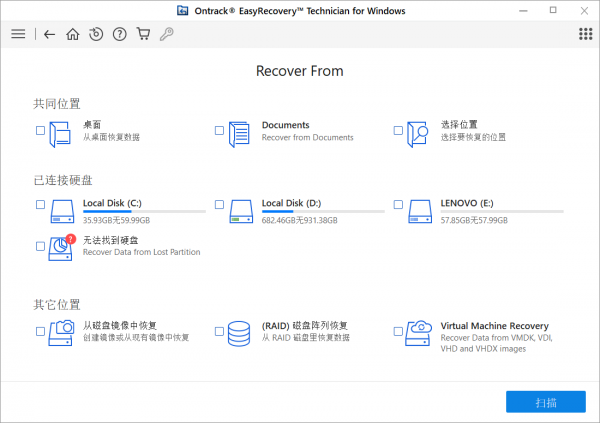Enable the lost partition (无法找到硬盘) checkbox
The height and width of the screenshot is (423, 600).
coord(40,246)
